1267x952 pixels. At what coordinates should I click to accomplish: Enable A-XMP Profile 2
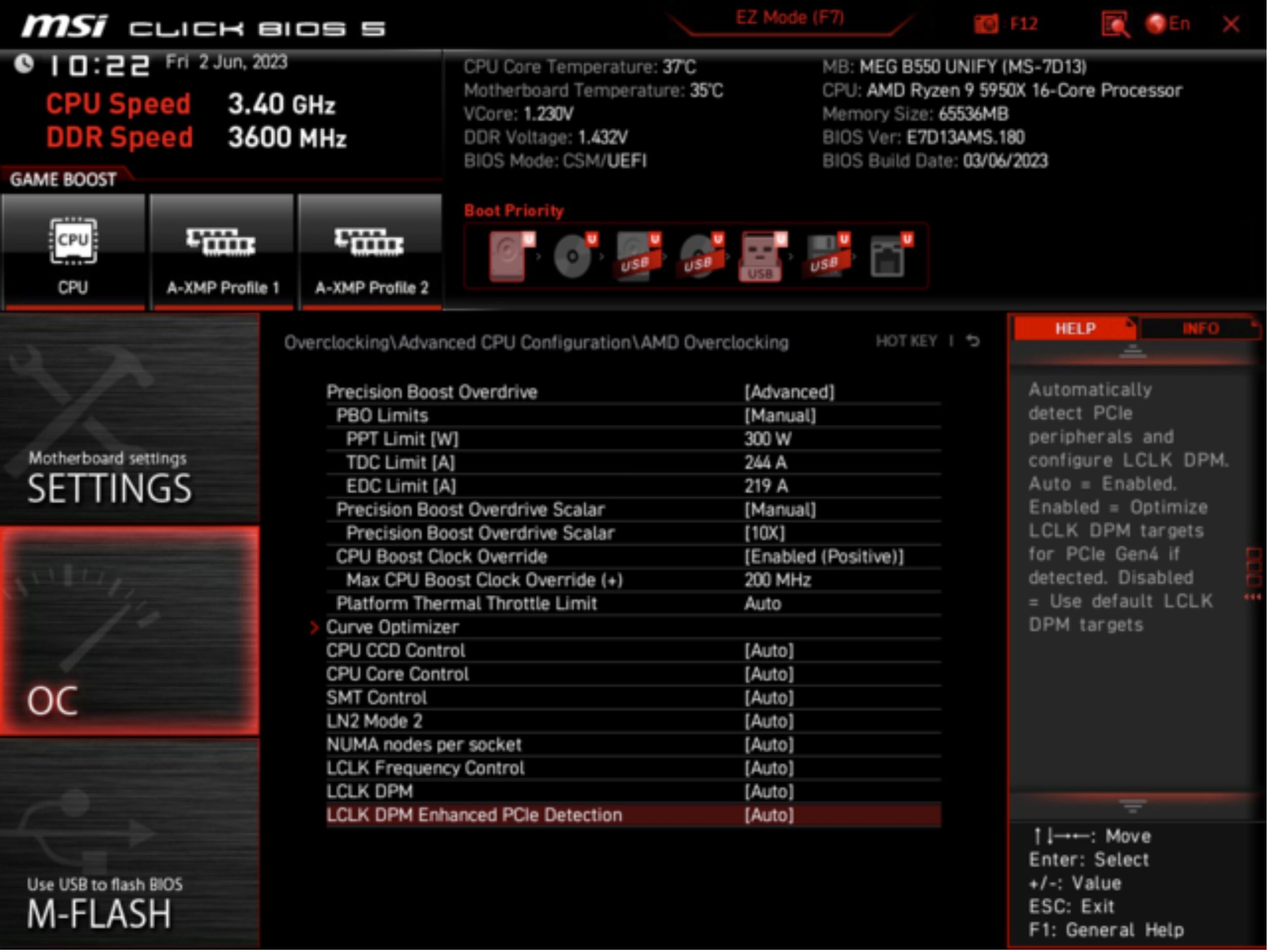371,252
